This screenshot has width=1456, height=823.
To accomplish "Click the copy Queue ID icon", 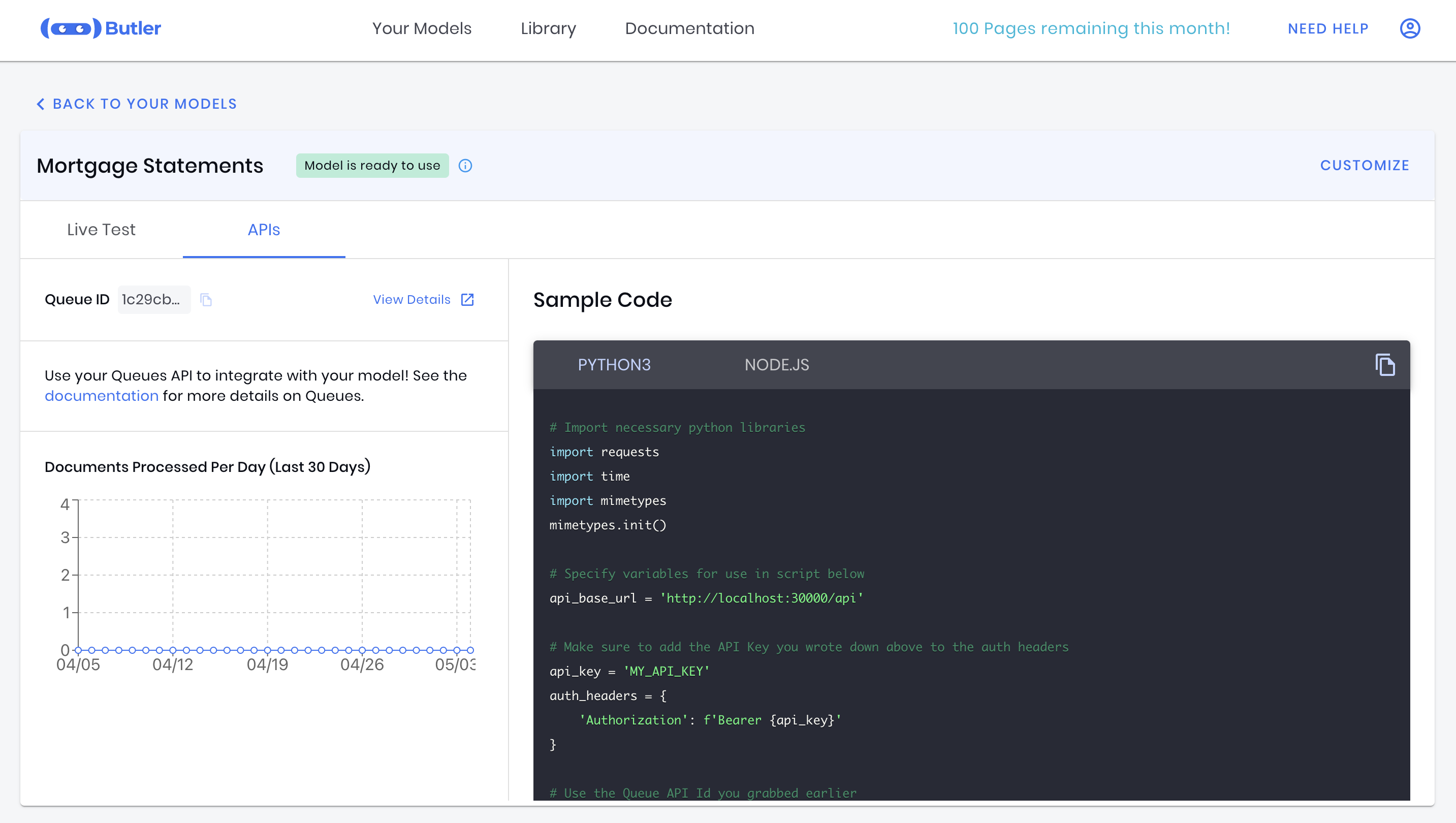I will tap(207, 299).
